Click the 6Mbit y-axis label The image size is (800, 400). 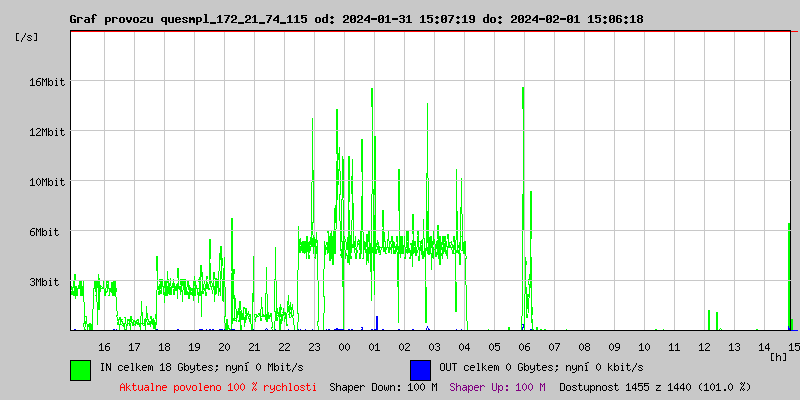(x=46, y=232)
